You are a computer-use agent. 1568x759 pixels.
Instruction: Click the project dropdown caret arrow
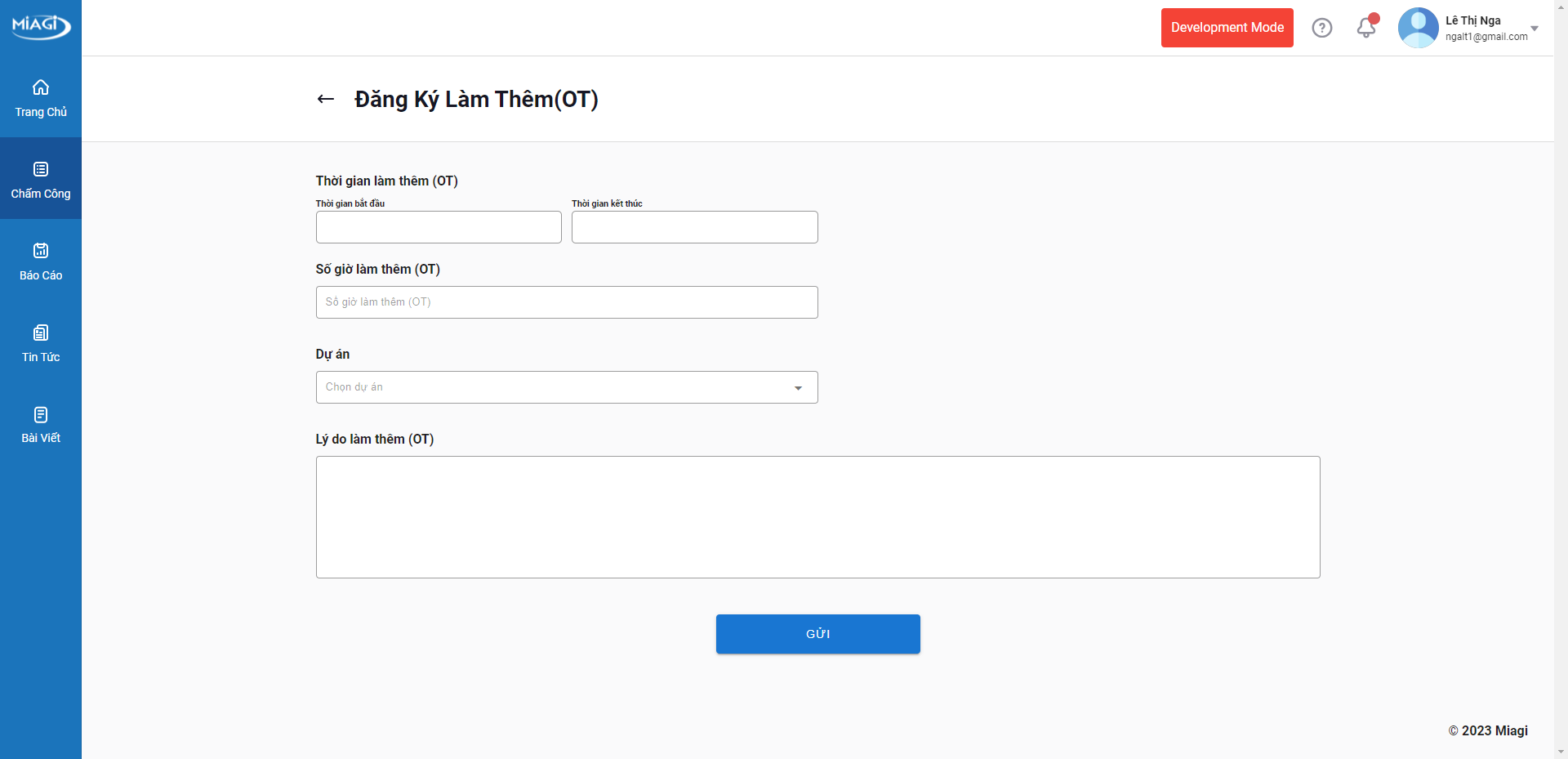[798, 388]
